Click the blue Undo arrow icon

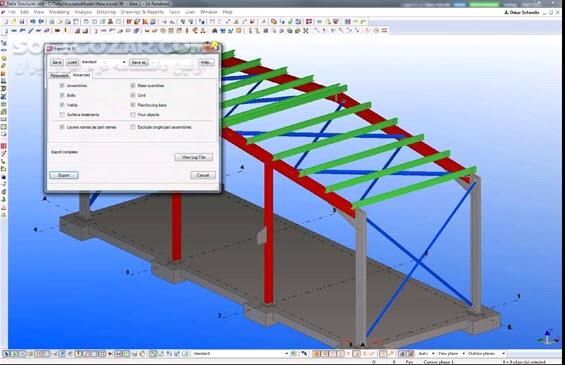click(x=33, y=22)
